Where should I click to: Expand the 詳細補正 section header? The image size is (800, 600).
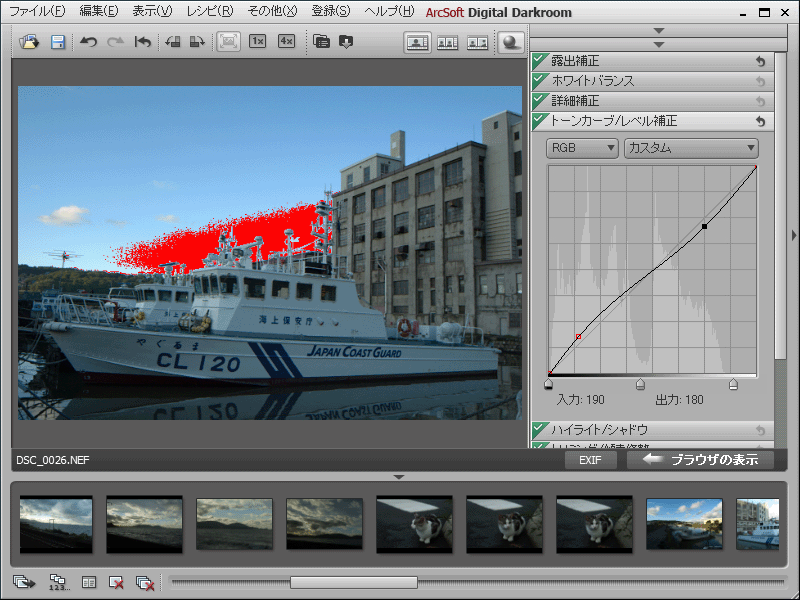pyautogui.click(x=653, y=101)
